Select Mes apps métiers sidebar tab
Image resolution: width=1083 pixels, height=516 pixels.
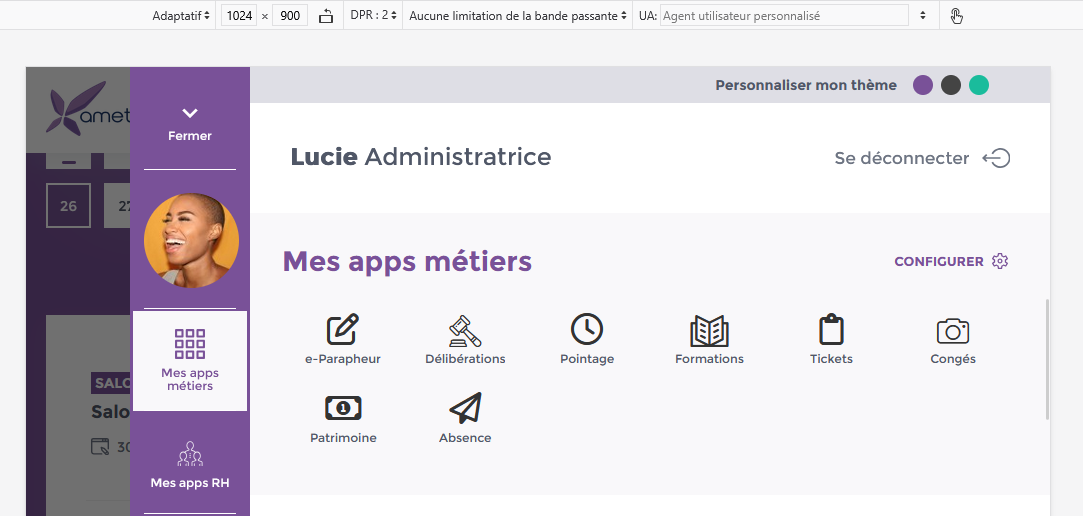coord(190,360)
